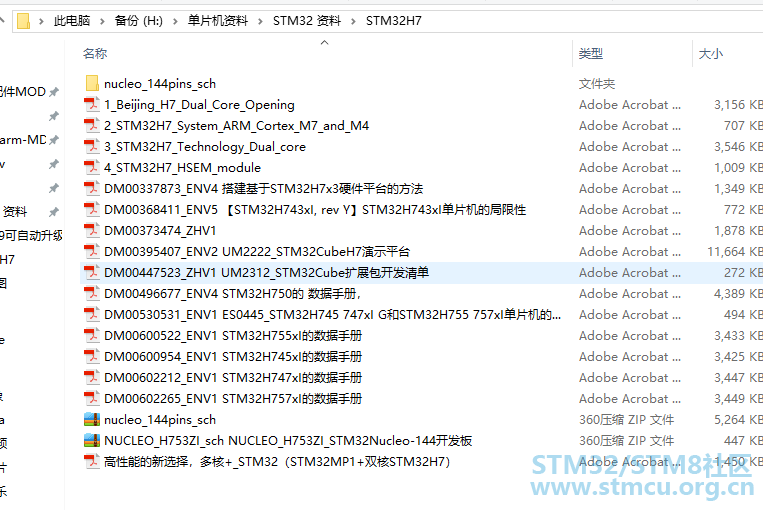Click the nucleo_144pins_sch yellow folder icon

pyautogui.click(x=92, y=84)
